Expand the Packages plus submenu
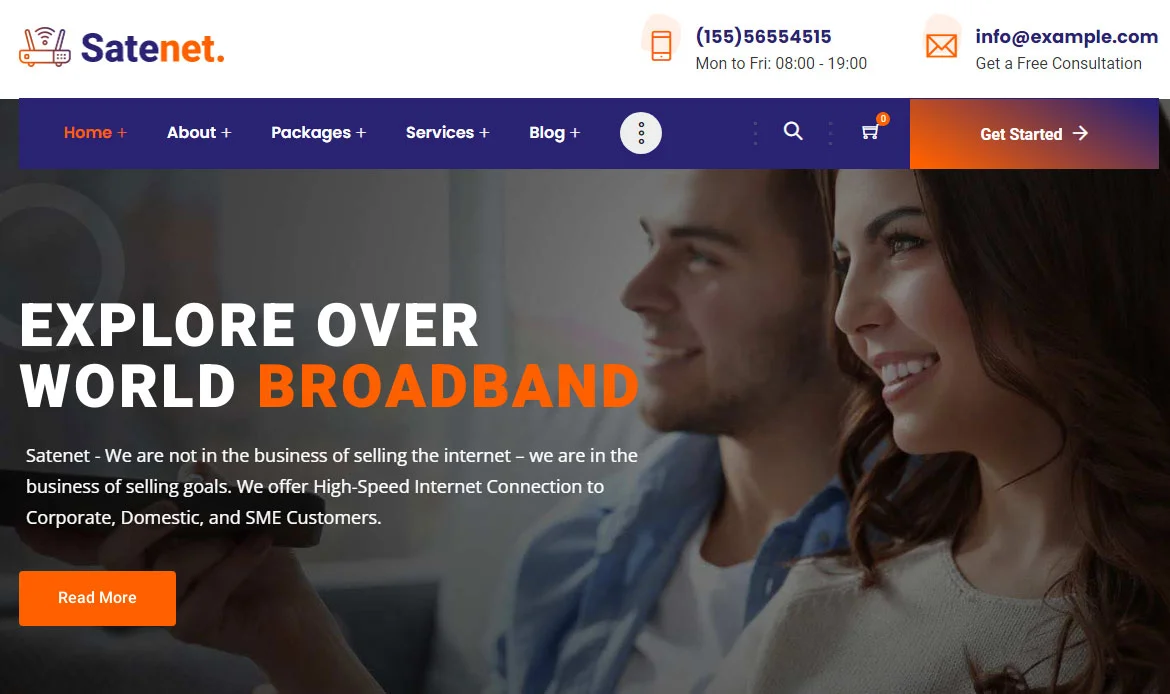The width and height of the screenshot is (1170, 694). click(361, 133)
